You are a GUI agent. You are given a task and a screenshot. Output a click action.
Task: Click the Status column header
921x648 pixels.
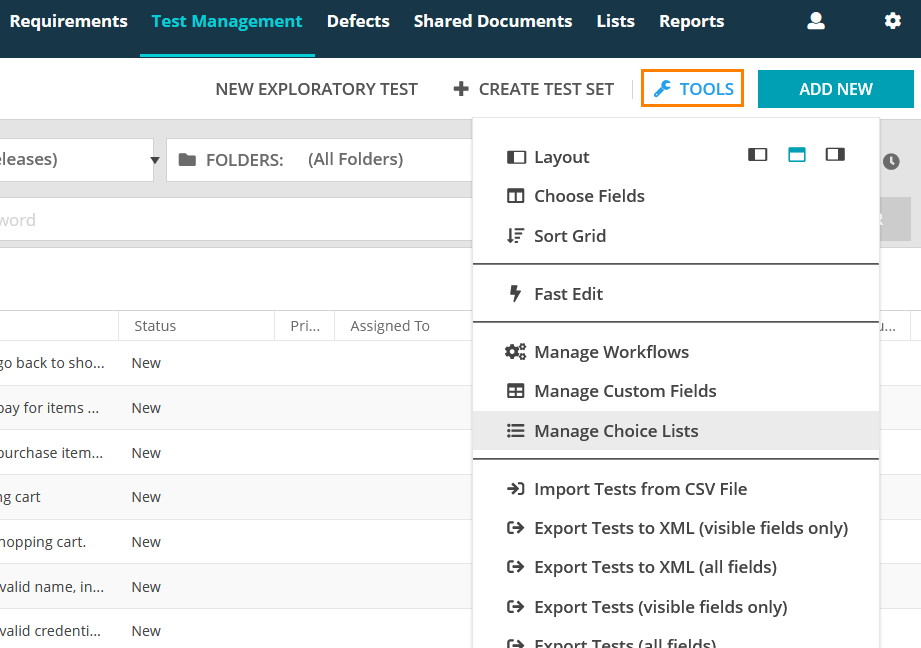click(155, 326)
